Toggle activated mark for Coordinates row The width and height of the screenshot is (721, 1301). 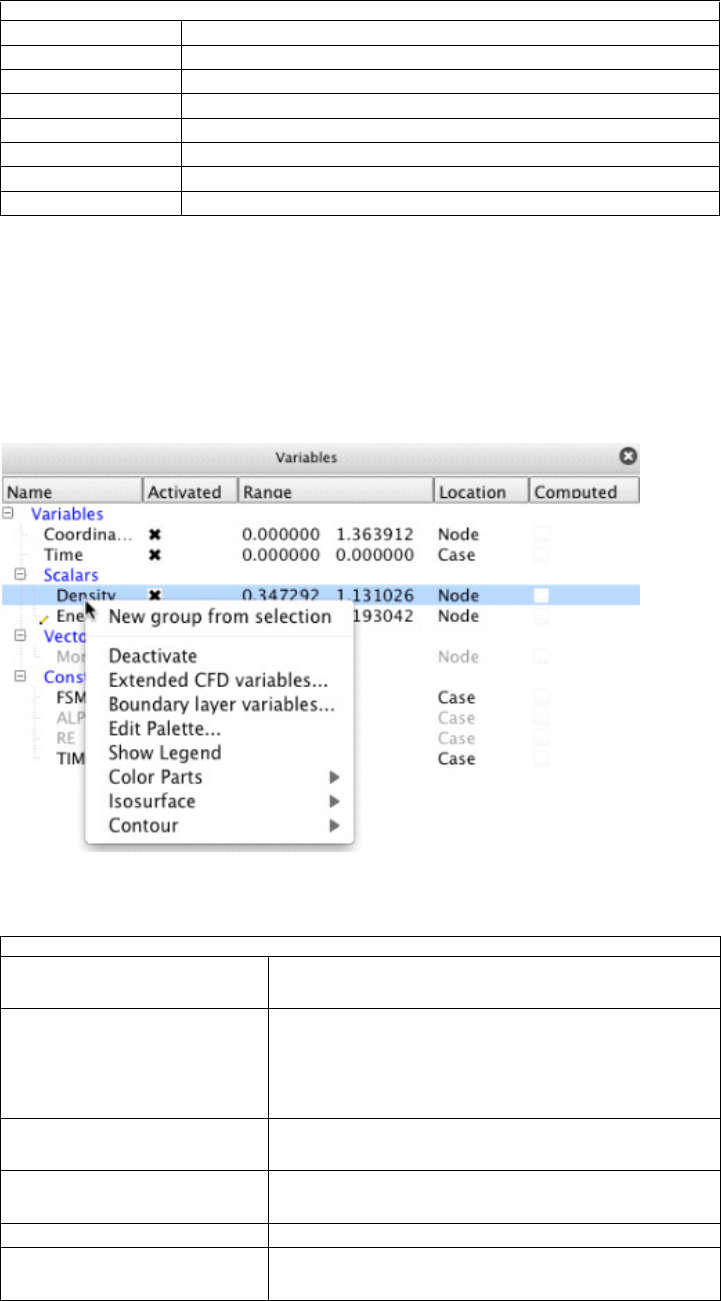155,534
